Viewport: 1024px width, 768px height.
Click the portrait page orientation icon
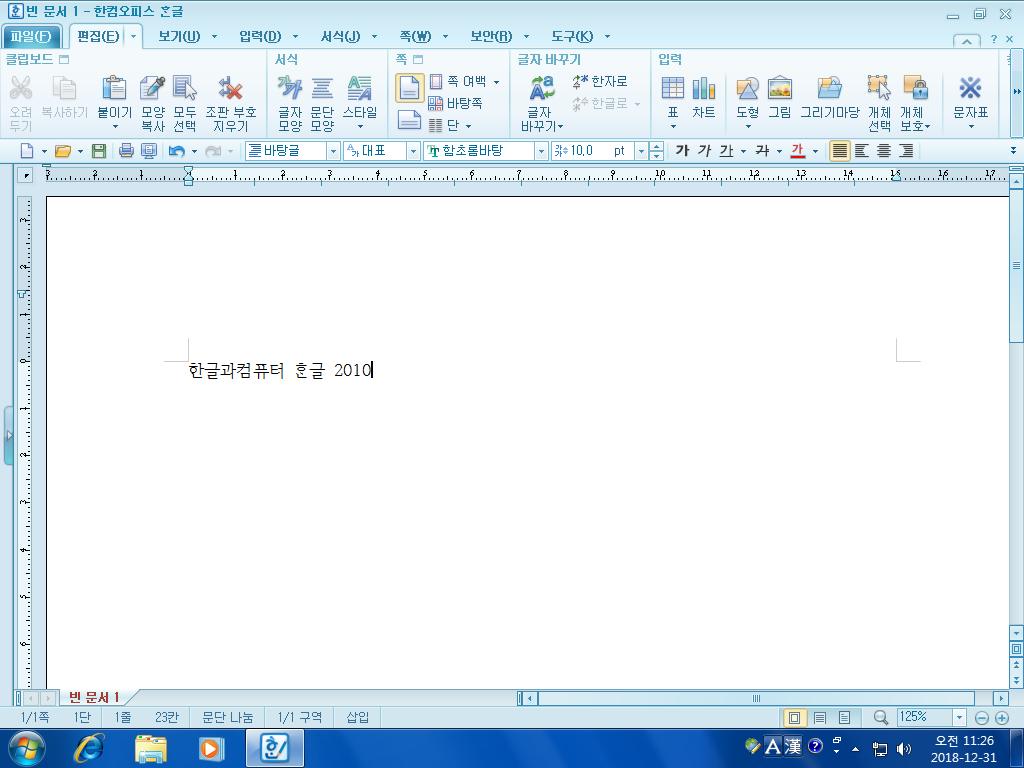click(409, 88)
